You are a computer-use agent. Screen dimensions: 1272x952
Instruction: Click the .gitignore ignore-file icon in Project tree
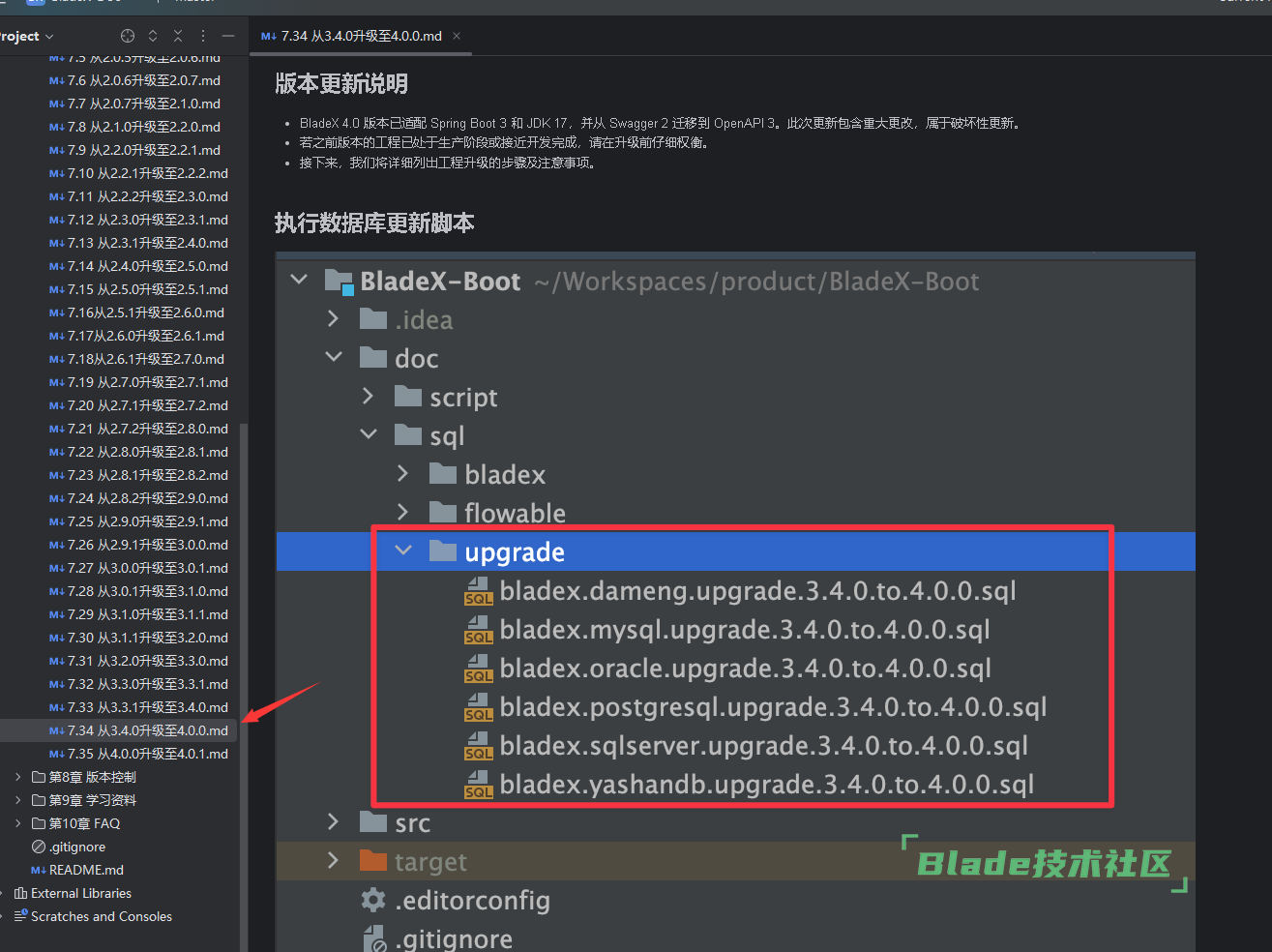39,847
